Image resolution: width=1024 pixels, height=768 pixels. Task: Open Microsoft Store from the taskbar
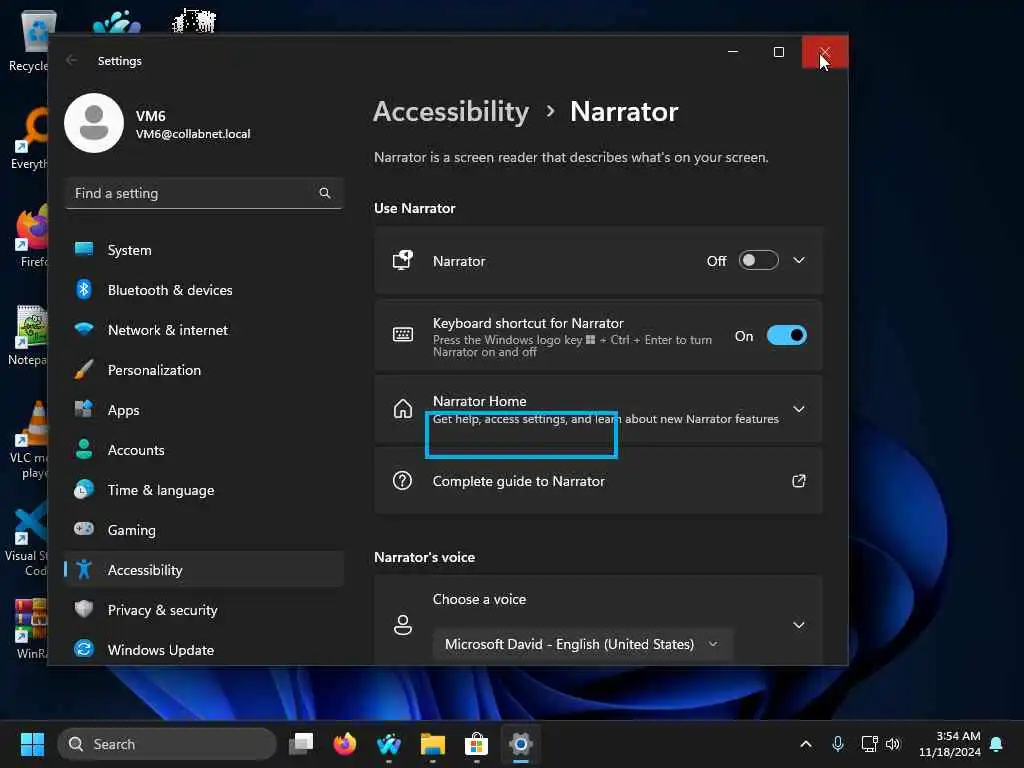coord(476,744)
